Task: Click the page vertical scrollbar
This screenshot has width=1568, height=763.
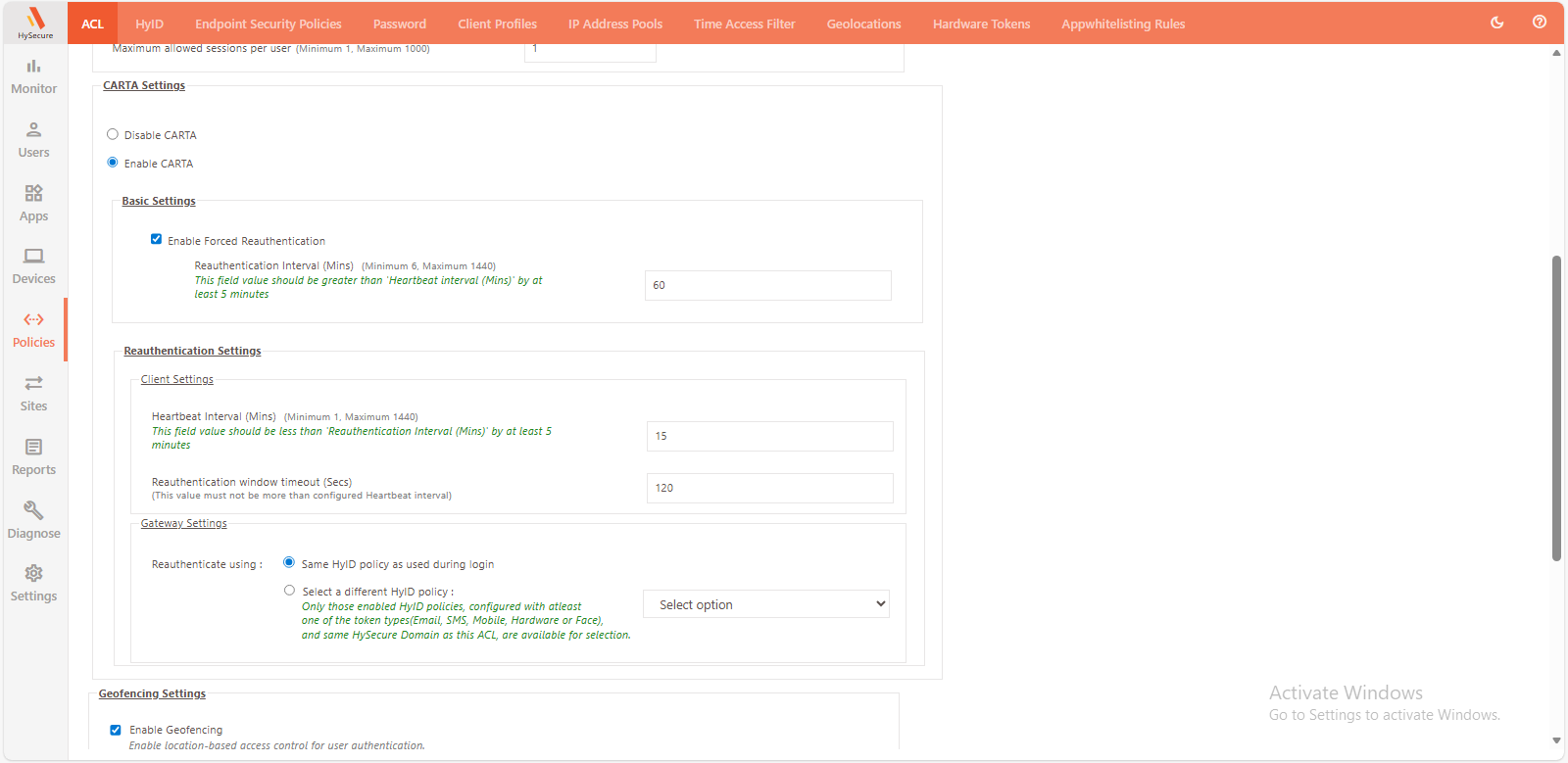Action: tap(1556, 408)
